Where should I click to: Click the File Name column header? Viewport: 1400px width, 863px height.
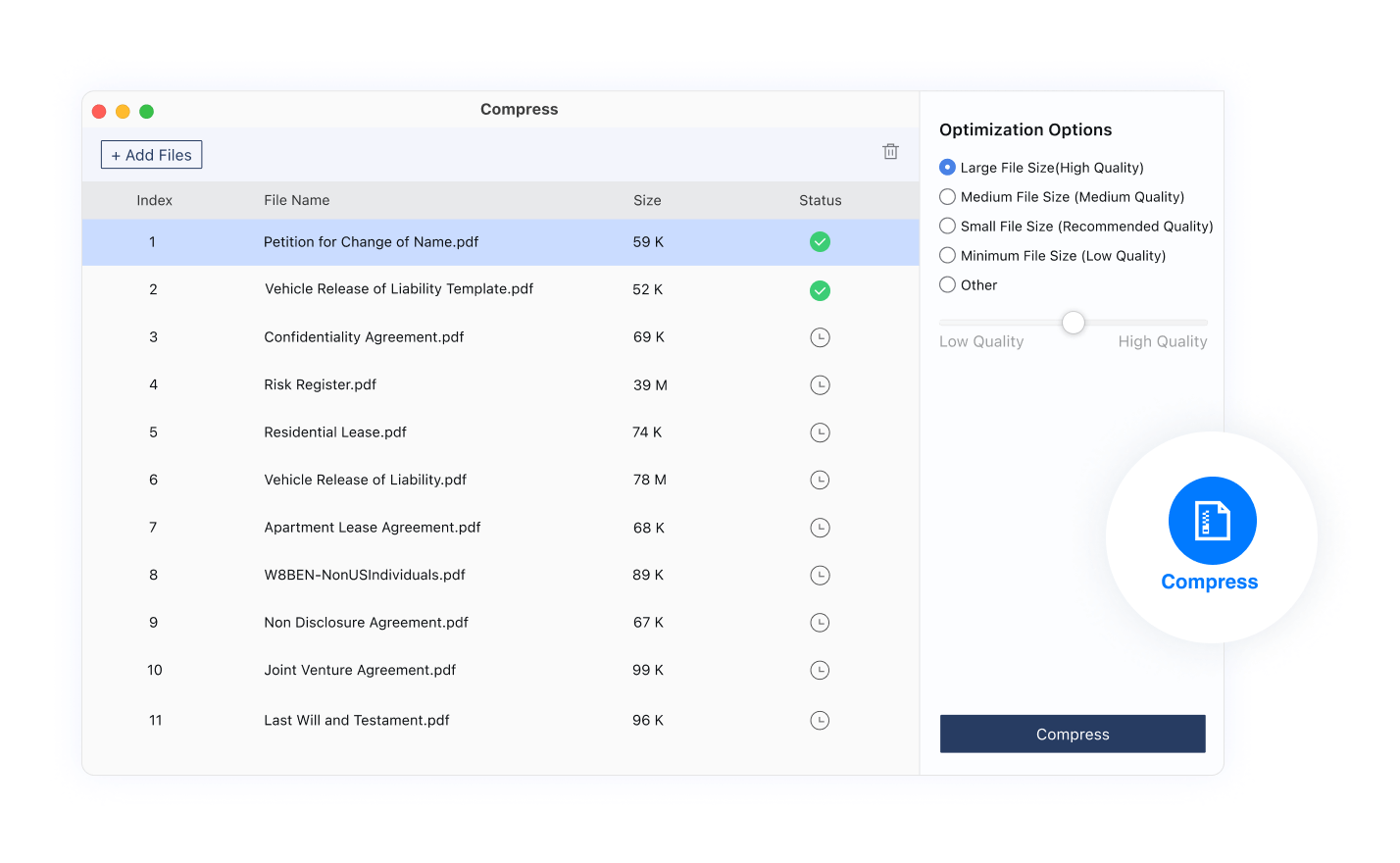(x=296, y=200)
